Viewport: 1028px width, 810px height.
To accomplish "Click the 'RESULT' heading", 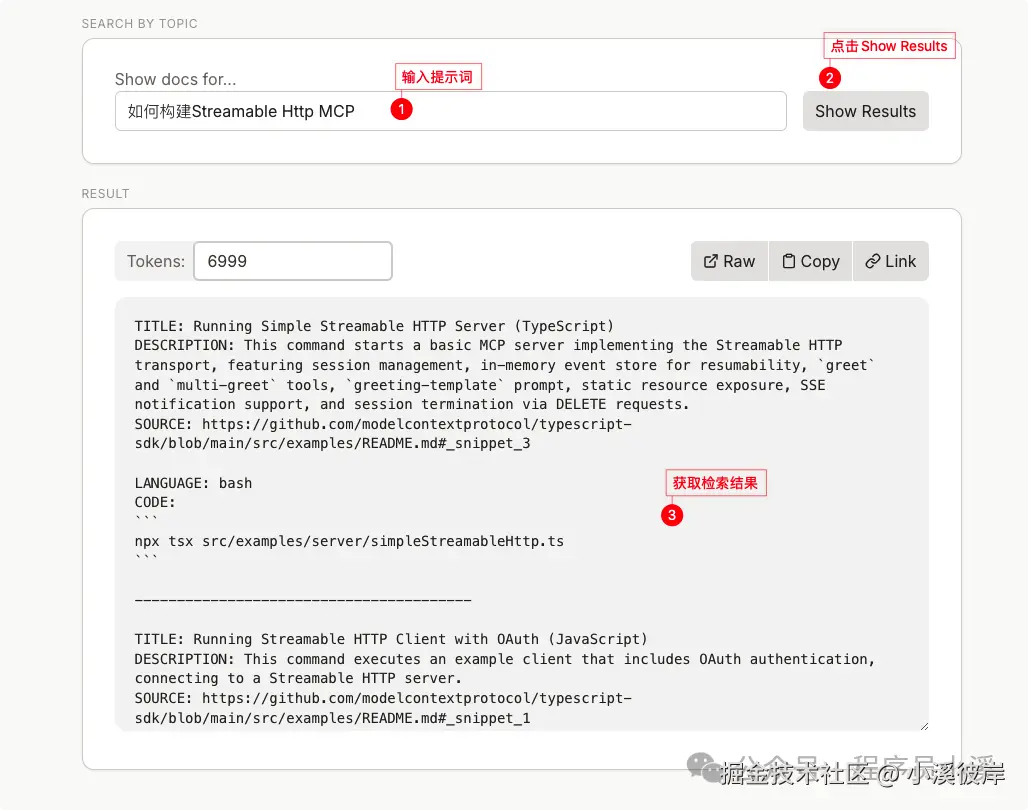I will 106,193.
